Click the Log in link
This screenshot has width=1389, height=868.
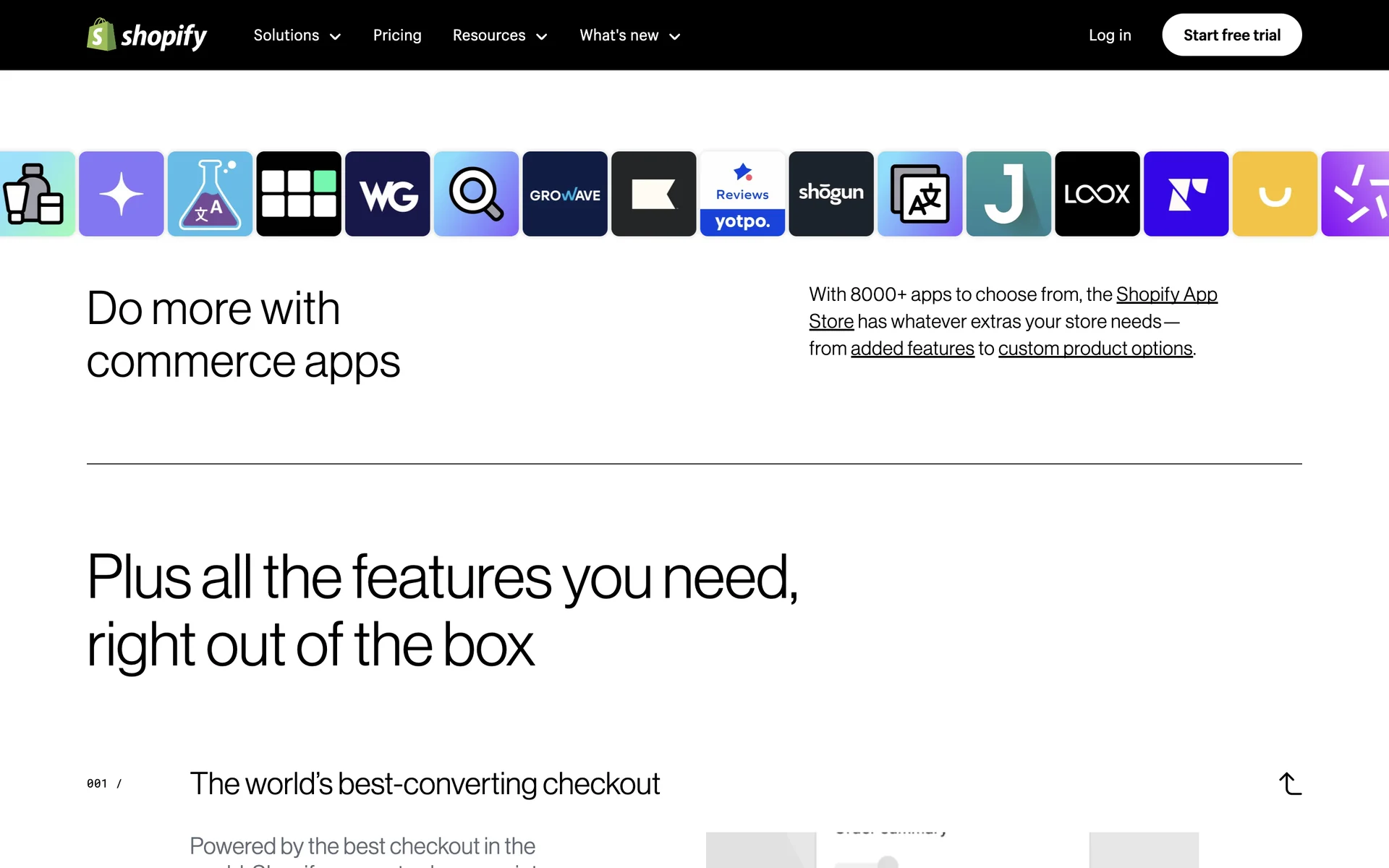[x=1110, y=35]
